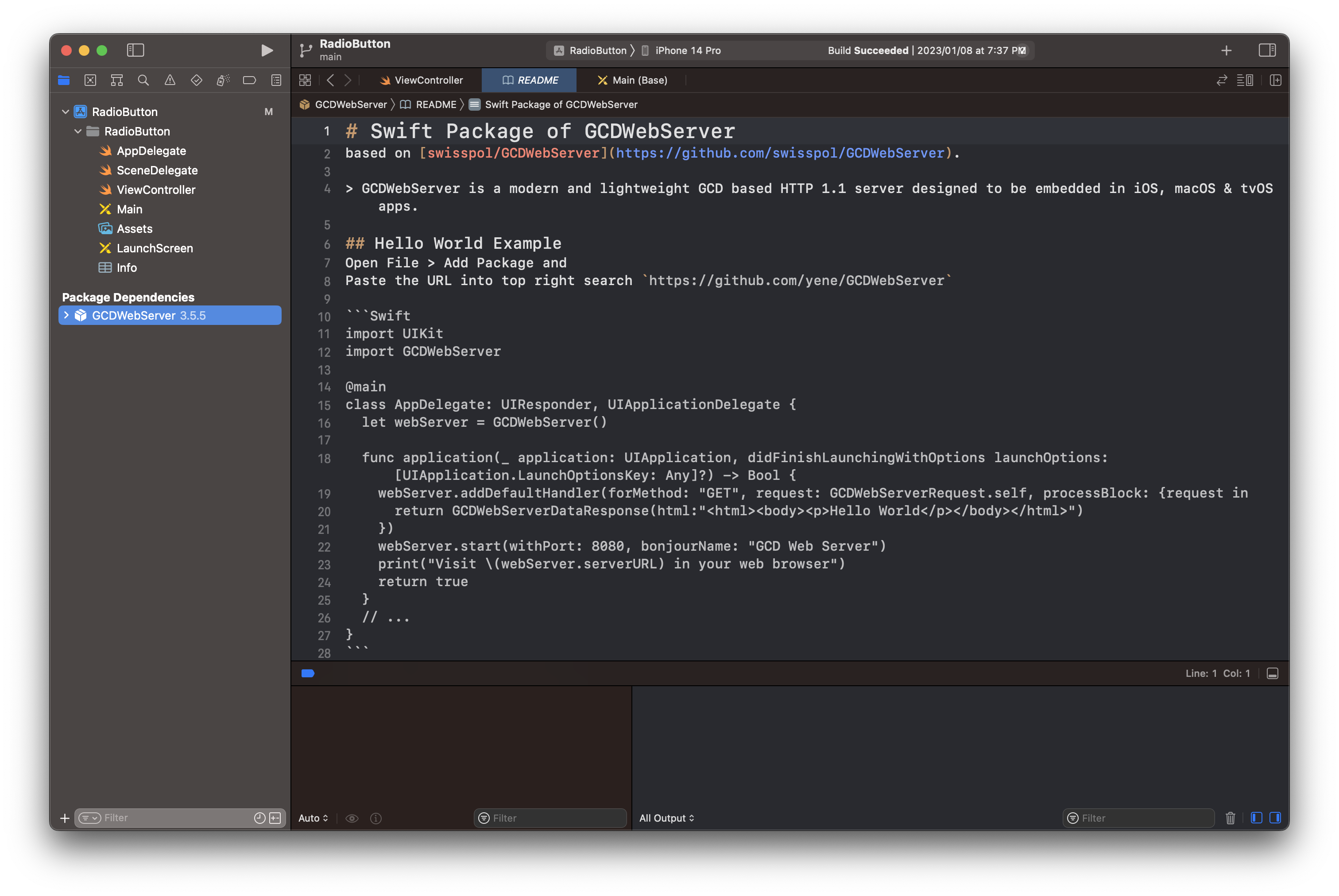Open the Report navigator

pyautogui.click(x=276, y=80)
